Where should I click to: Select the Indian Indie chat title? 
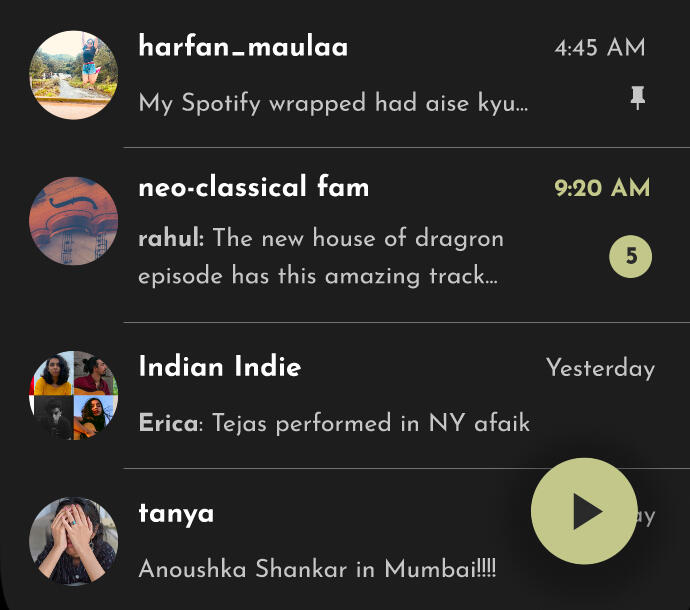[220, 366]
